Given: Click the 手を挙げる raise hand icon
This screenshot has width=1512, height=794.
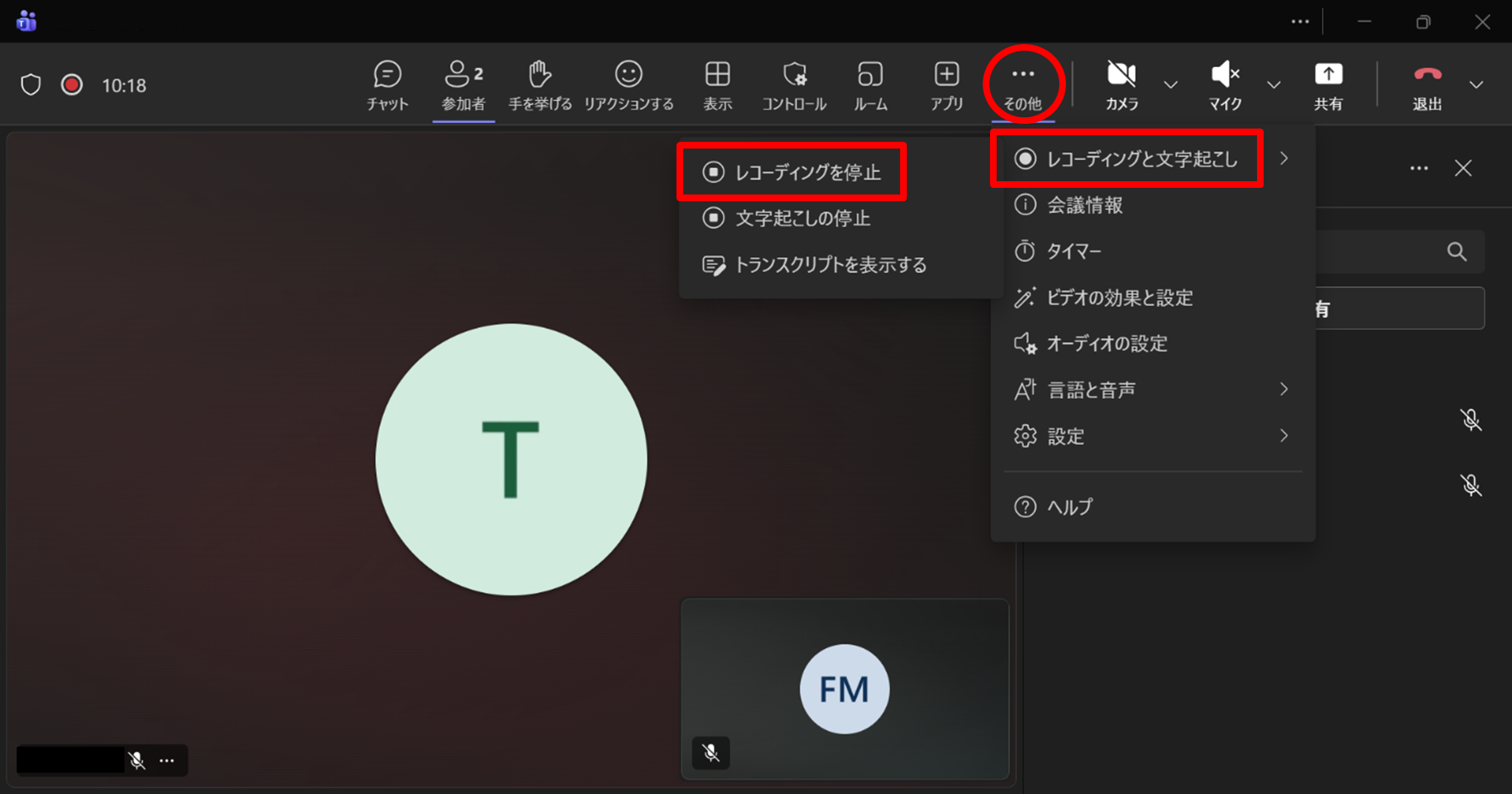Looking at the screenshot, I should pyautogui.click(x=539, y=85).
